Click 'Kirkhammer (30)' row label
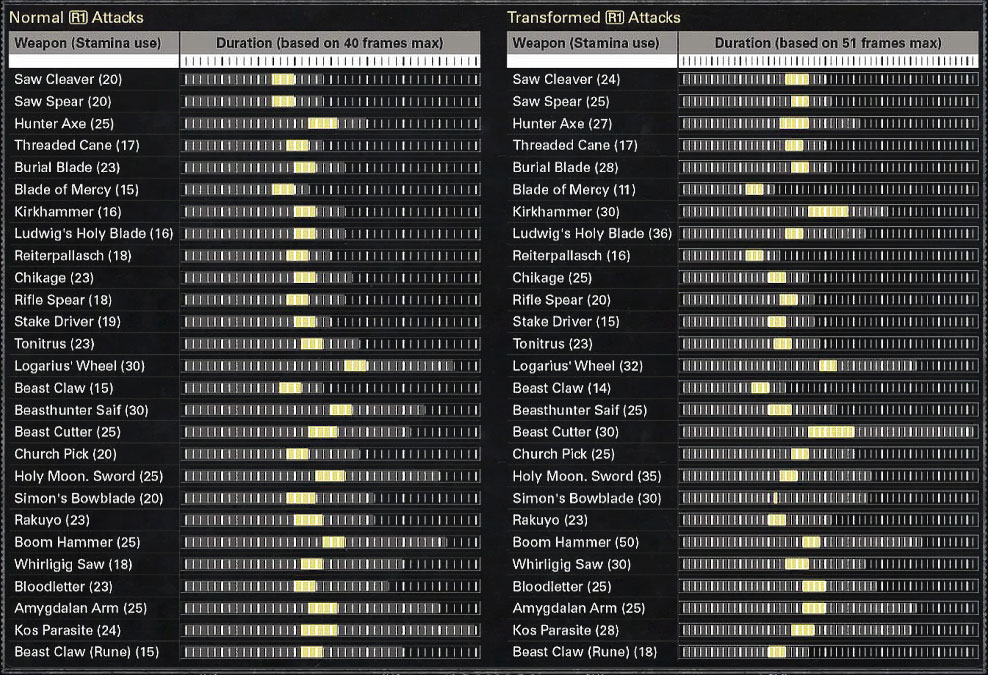The image size is (988, 675). [x=566, y=212]
